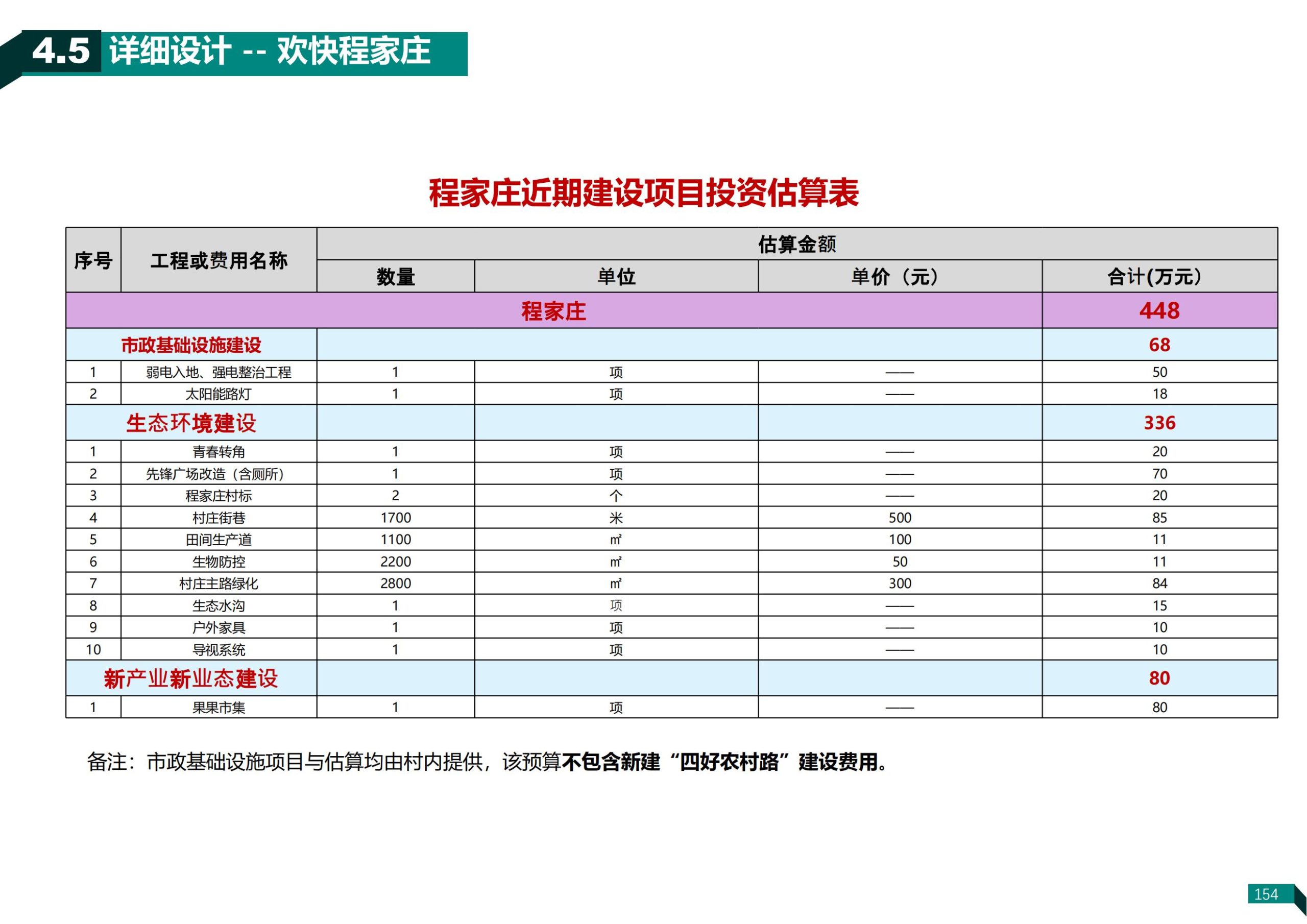This screenshot has height=924, width=1307.
Task: Click the 生态水沟 row name
Action: click(219, 606)
